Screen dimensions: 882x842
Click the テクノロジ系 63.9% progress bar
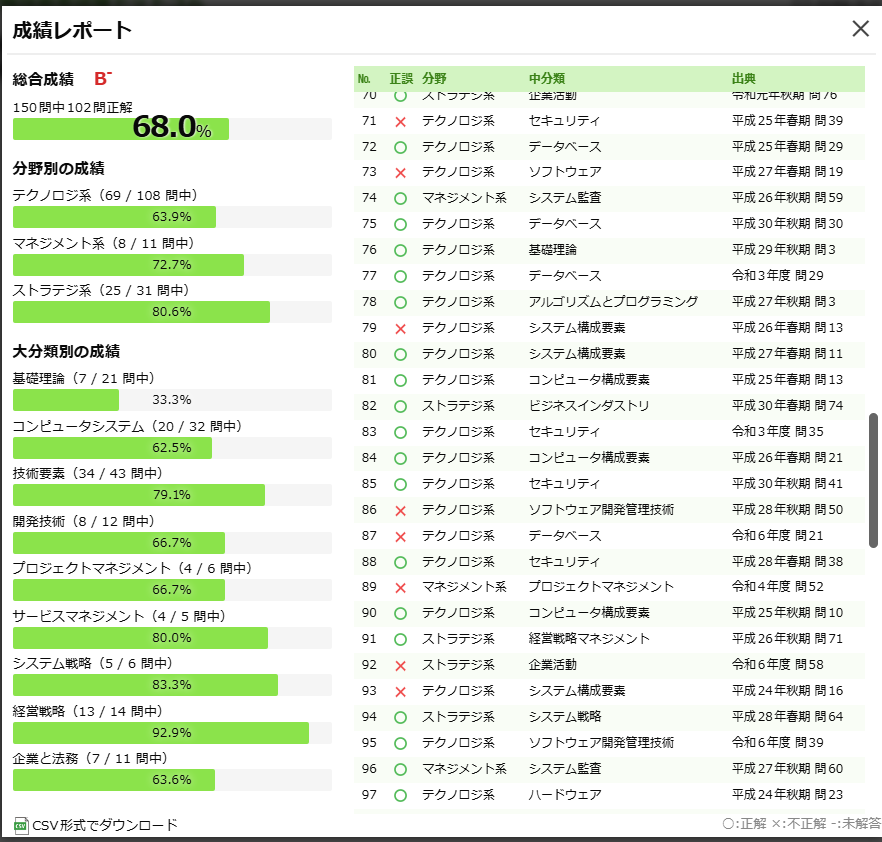172,217
